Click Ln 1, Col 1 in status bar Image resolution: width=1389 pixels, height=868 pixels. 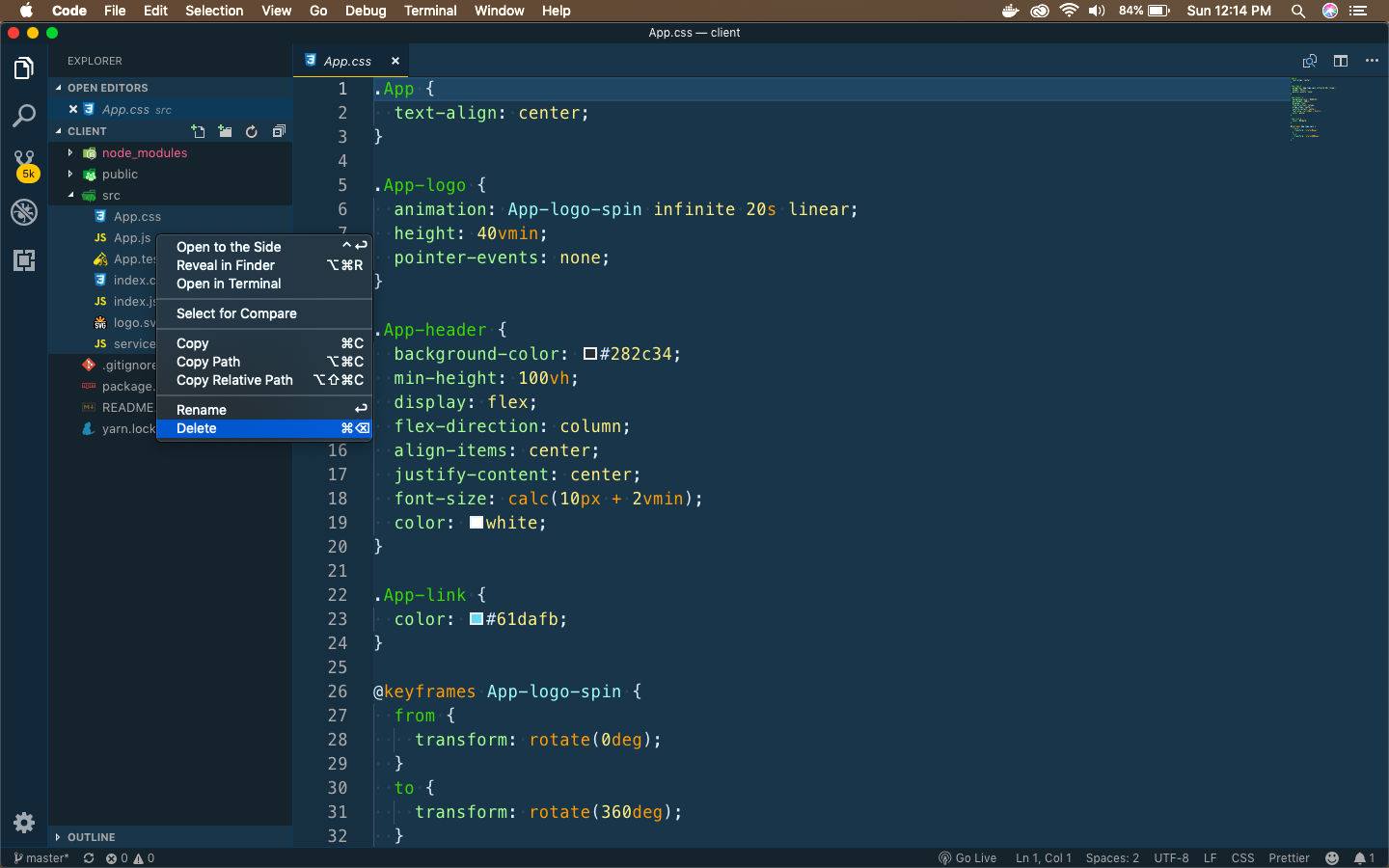(x=1044, y=857)
